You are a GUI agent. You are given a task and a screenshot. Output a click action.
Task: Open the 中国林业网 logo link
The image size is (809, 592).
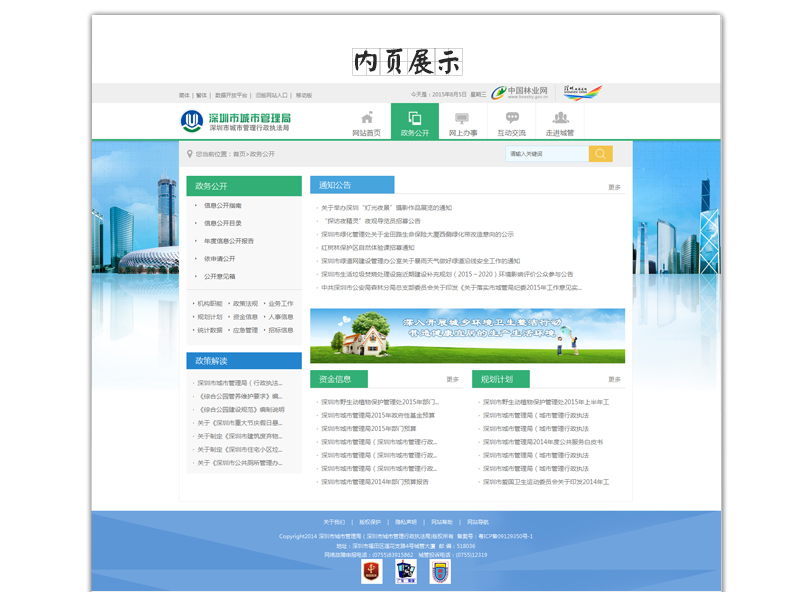[519, 92]
